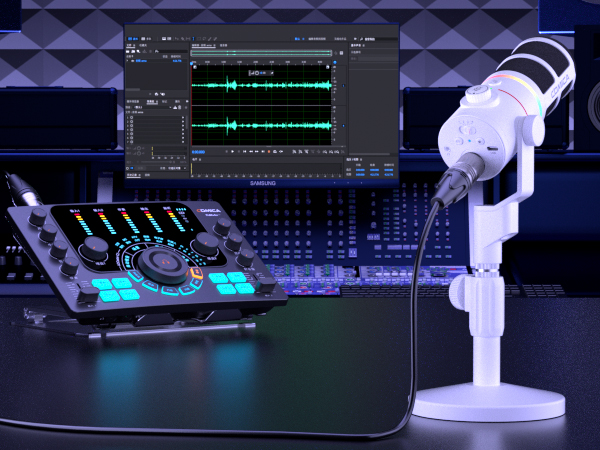Click the orange Record button
This screenshot has height=450, width=600.
[269, 152]
